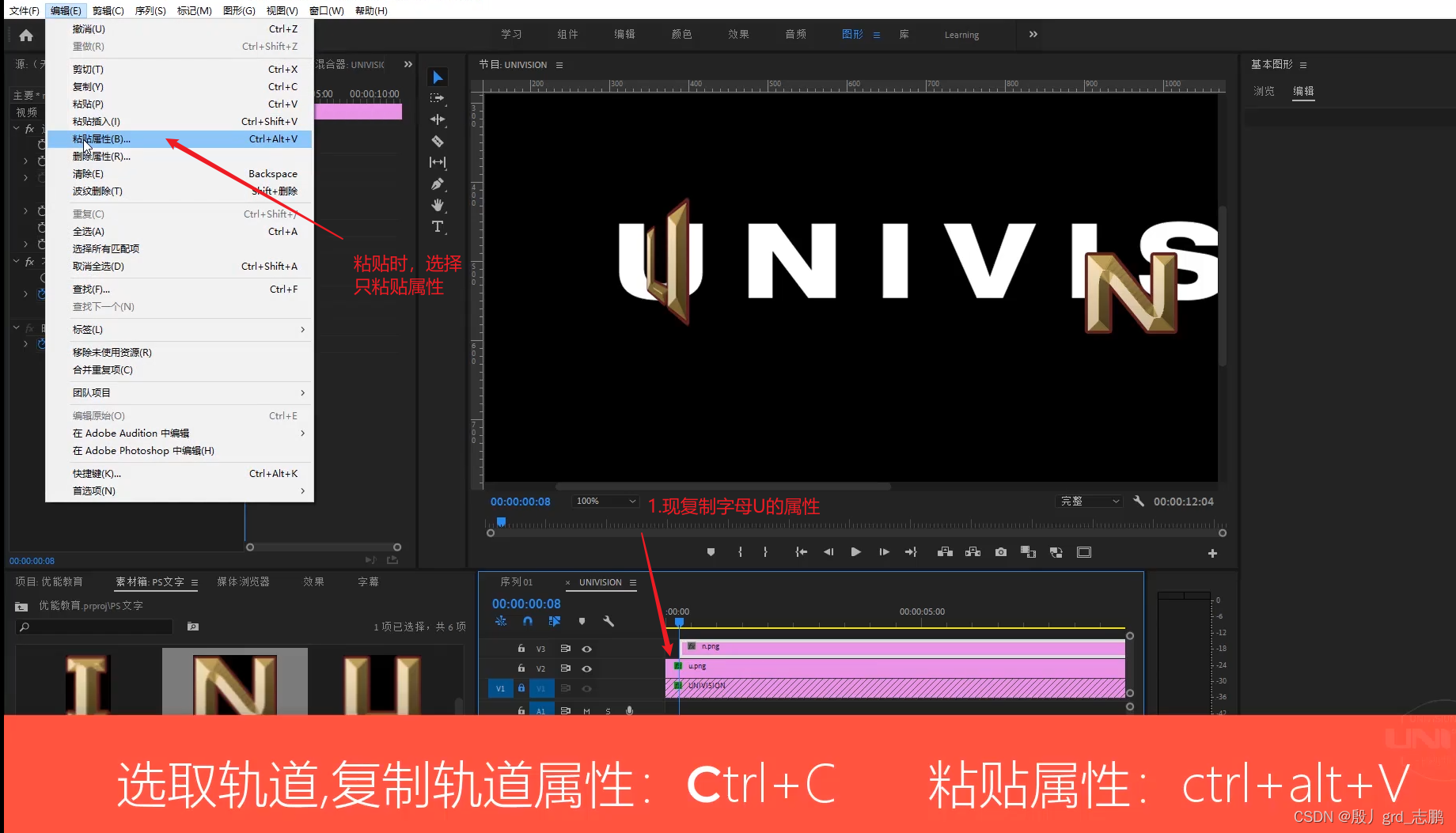1456x833 pixels.
Task: Toggle lock on V1 track
Action: coord(521,688)
